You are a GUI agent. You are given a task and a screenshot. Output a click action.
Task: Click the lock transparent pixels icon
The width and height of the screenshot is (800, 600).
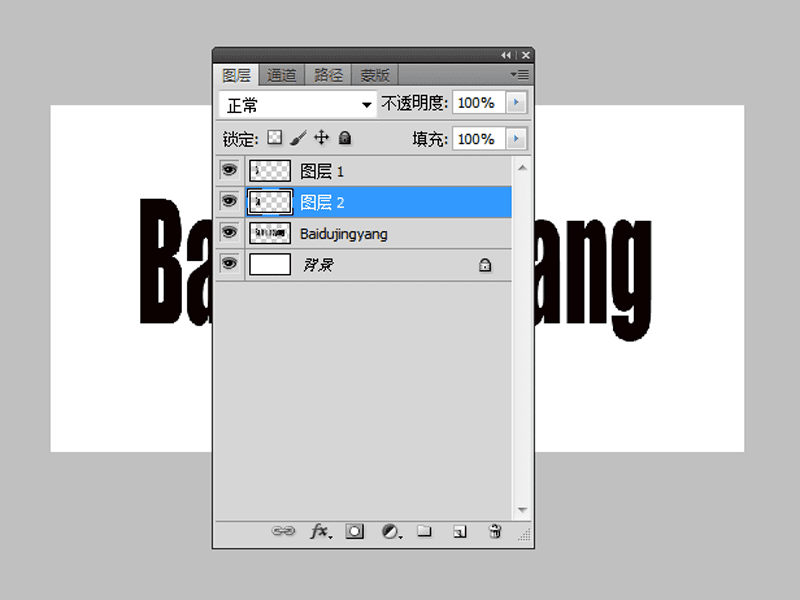tap(275, 138)
